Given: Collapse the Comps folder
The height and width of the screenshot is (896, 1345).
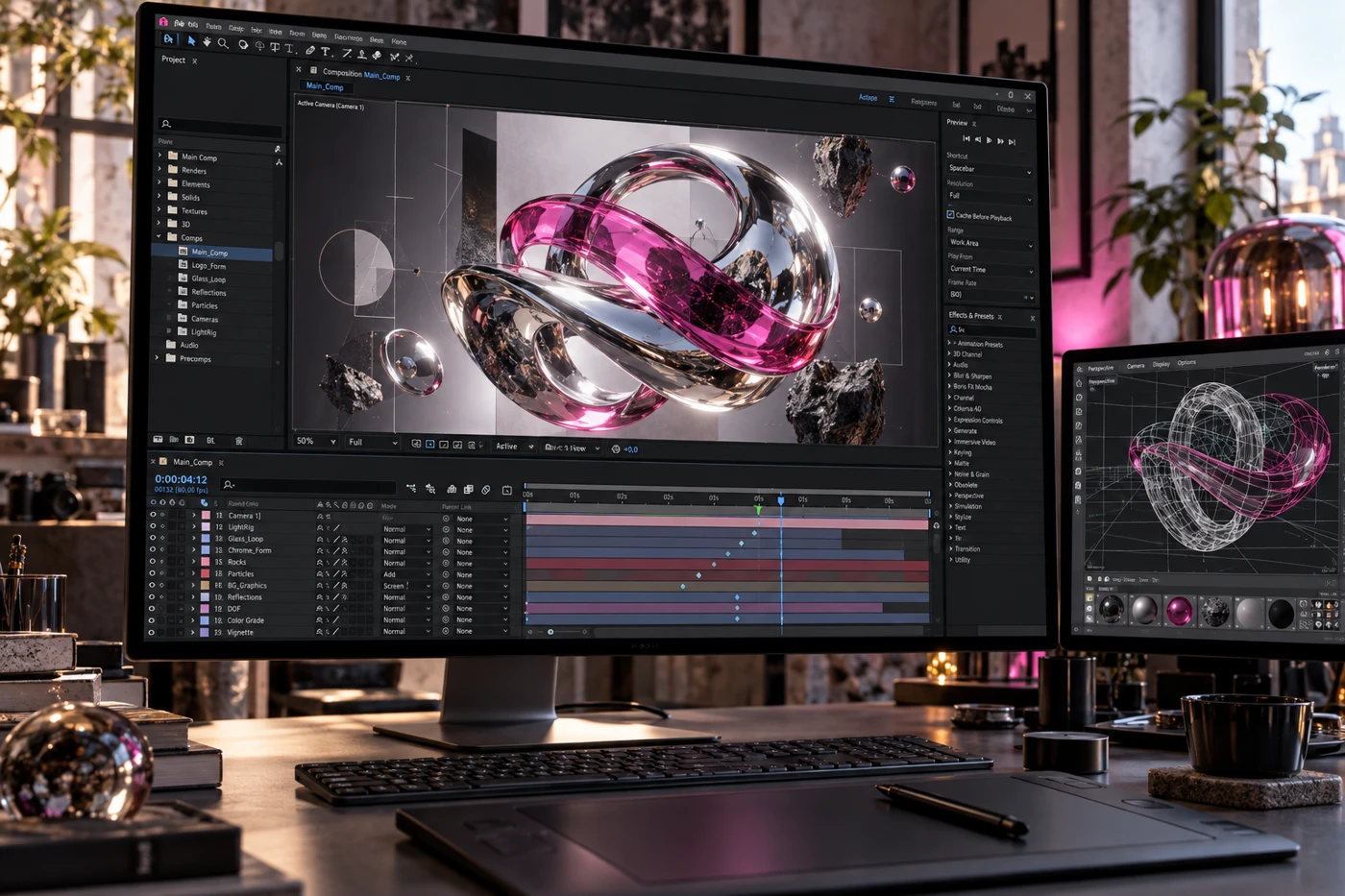Looking at the screenshot, I should [x=159, y=236].
